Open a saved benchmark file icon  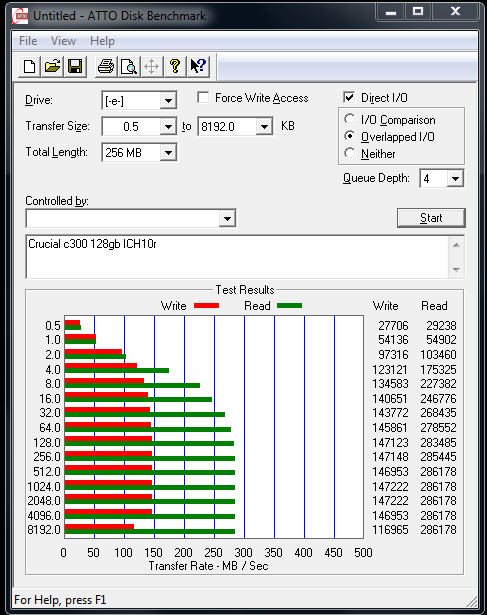click(53, 66)
